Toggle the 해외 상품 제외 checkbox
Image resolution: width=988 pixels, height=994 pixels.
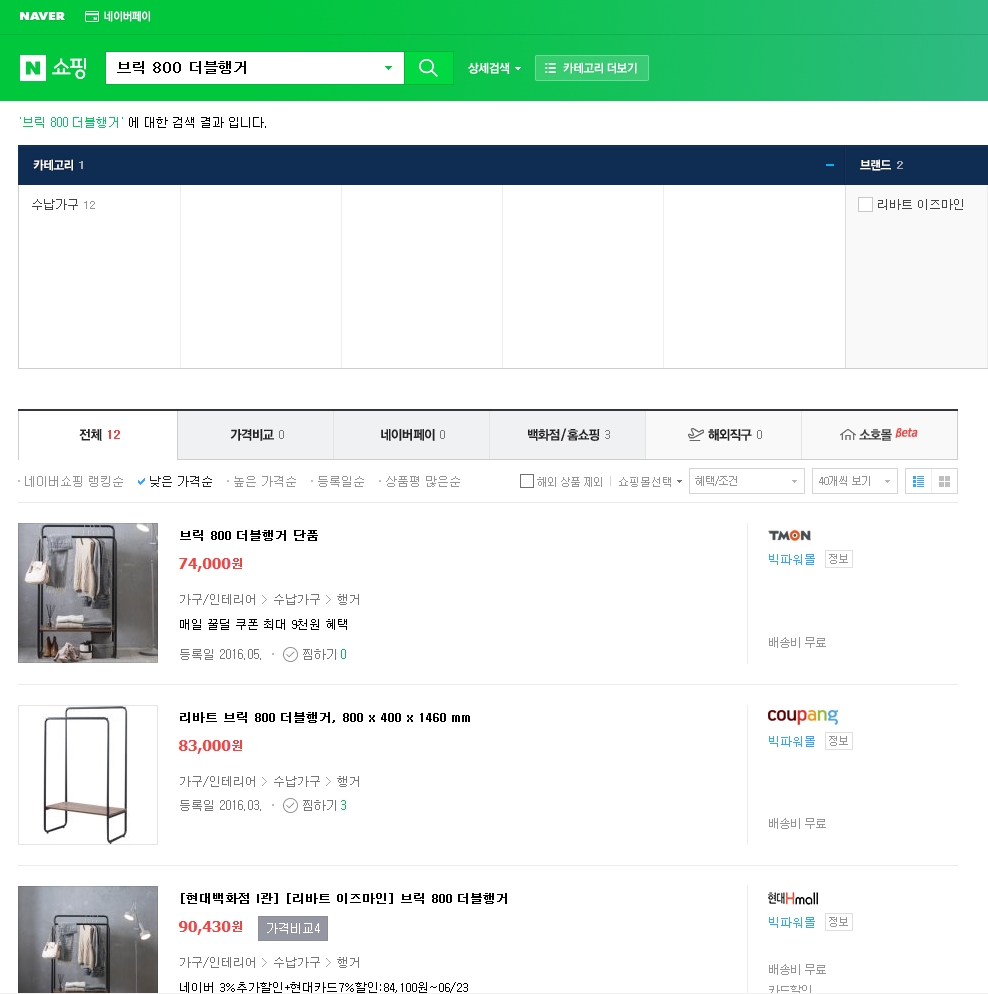pos(527,481)
